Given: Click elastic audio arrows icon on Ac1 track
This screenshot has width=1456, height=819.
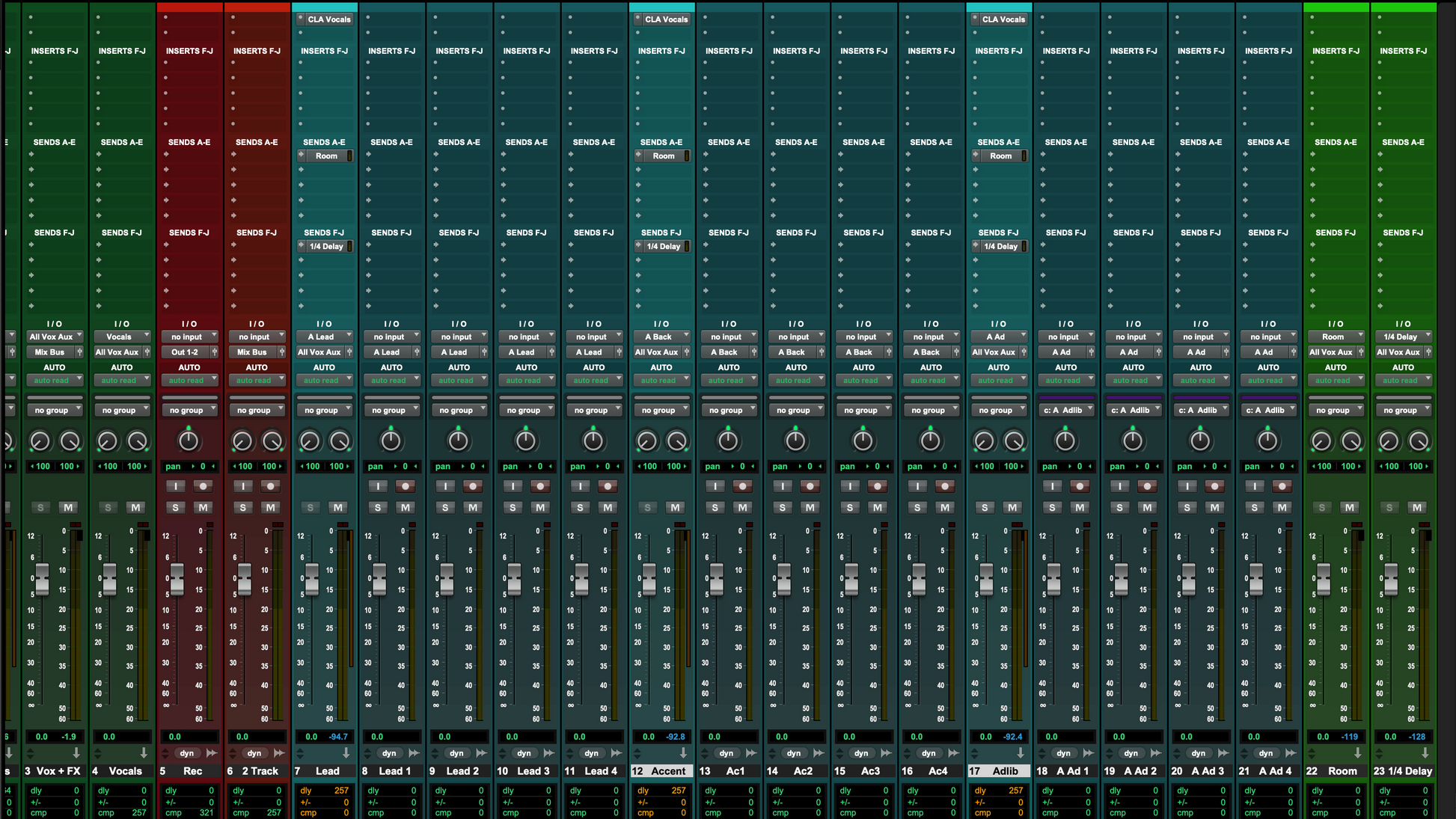Looking at the screenshot, I should point(751,753).
